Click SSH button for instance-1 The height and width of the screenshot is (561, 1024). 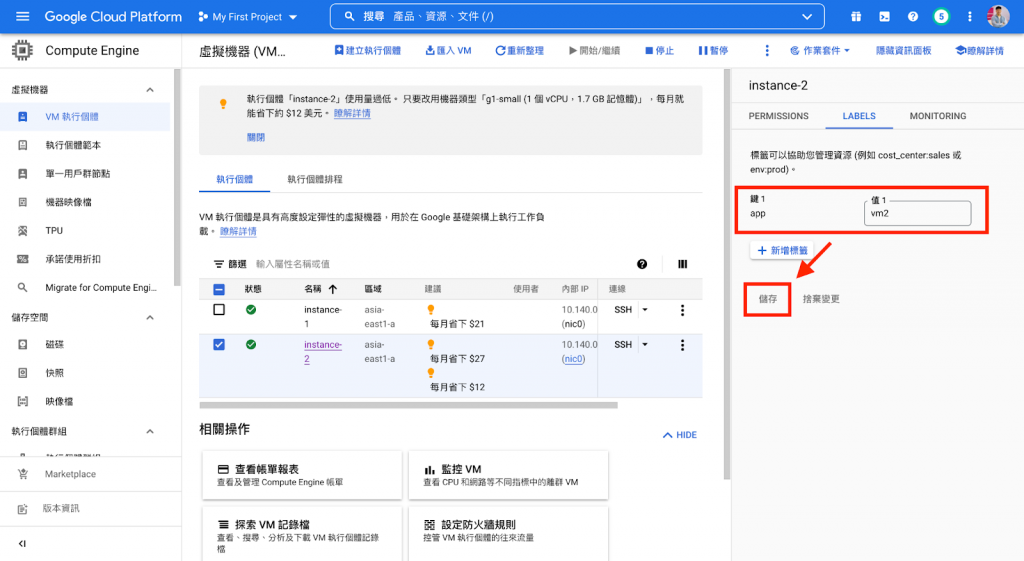pyautogui.click(x=623, y=310)
